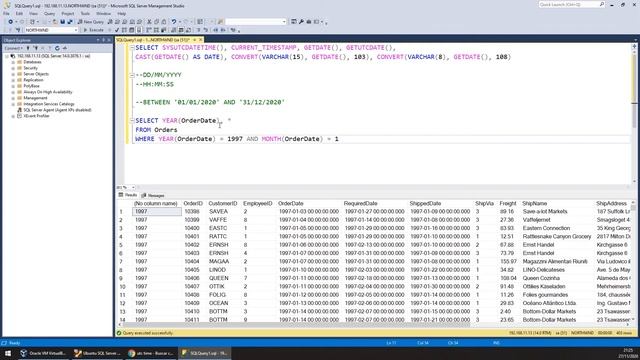Expand the Security folder node

click(13, 68)
